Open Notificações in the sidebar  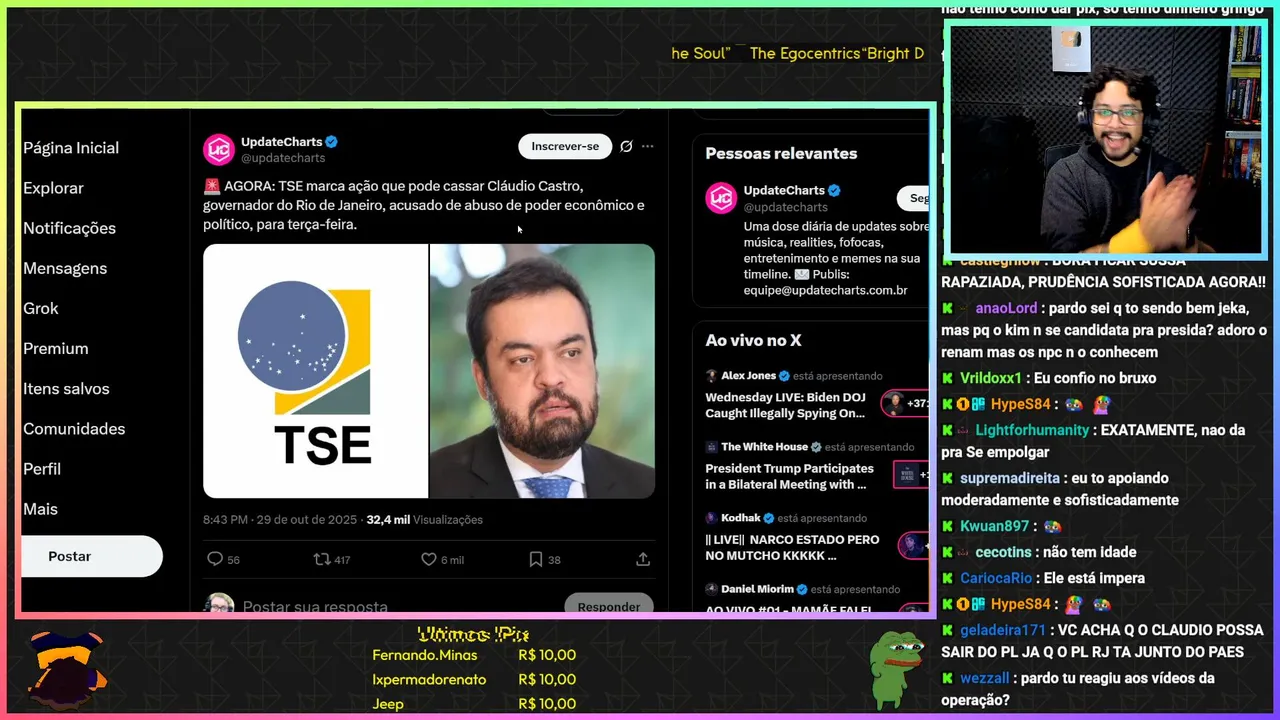tap(69, 228)
